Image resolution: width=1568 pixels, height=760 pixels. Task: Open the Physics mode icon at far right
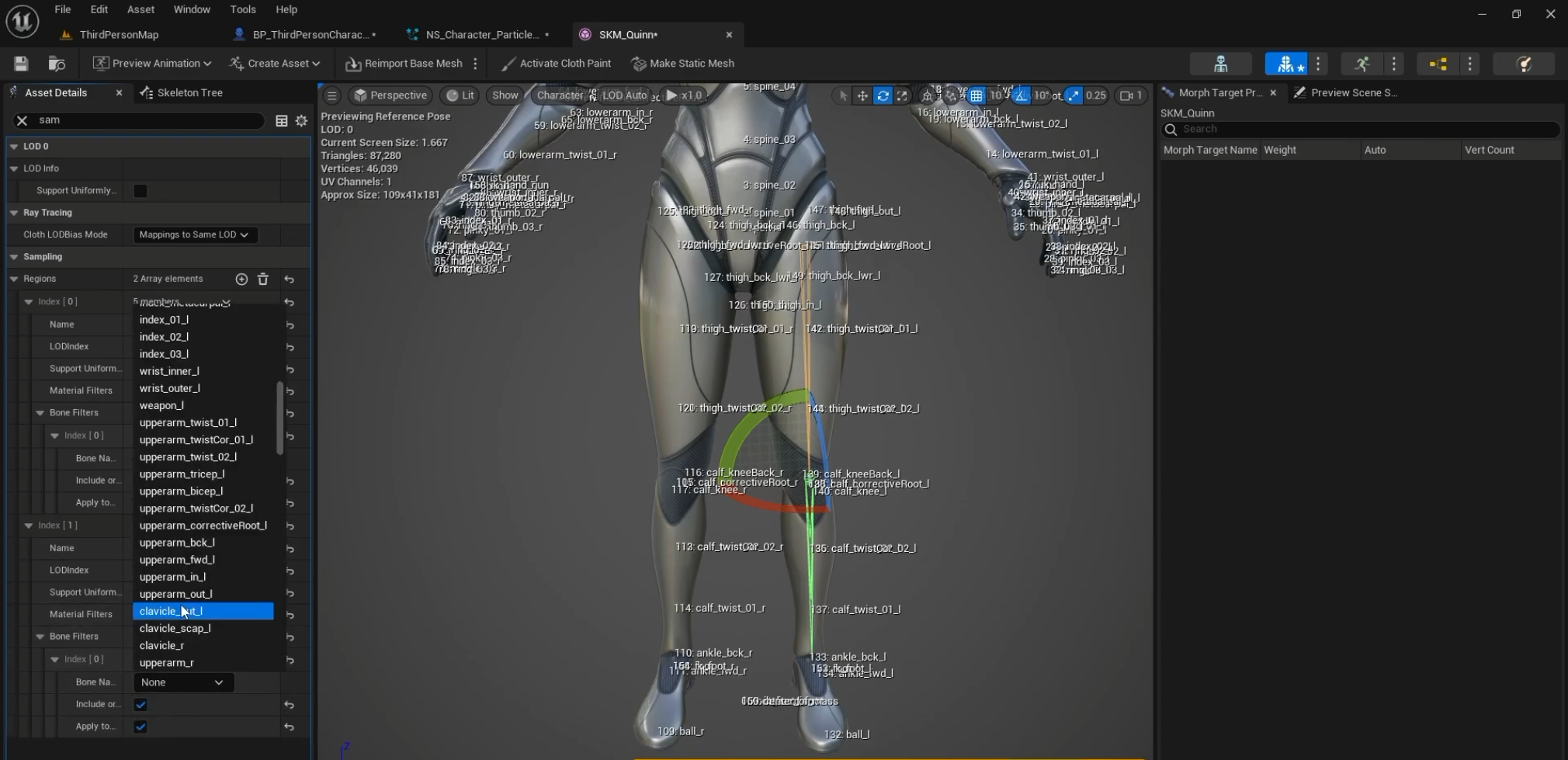1524,64
